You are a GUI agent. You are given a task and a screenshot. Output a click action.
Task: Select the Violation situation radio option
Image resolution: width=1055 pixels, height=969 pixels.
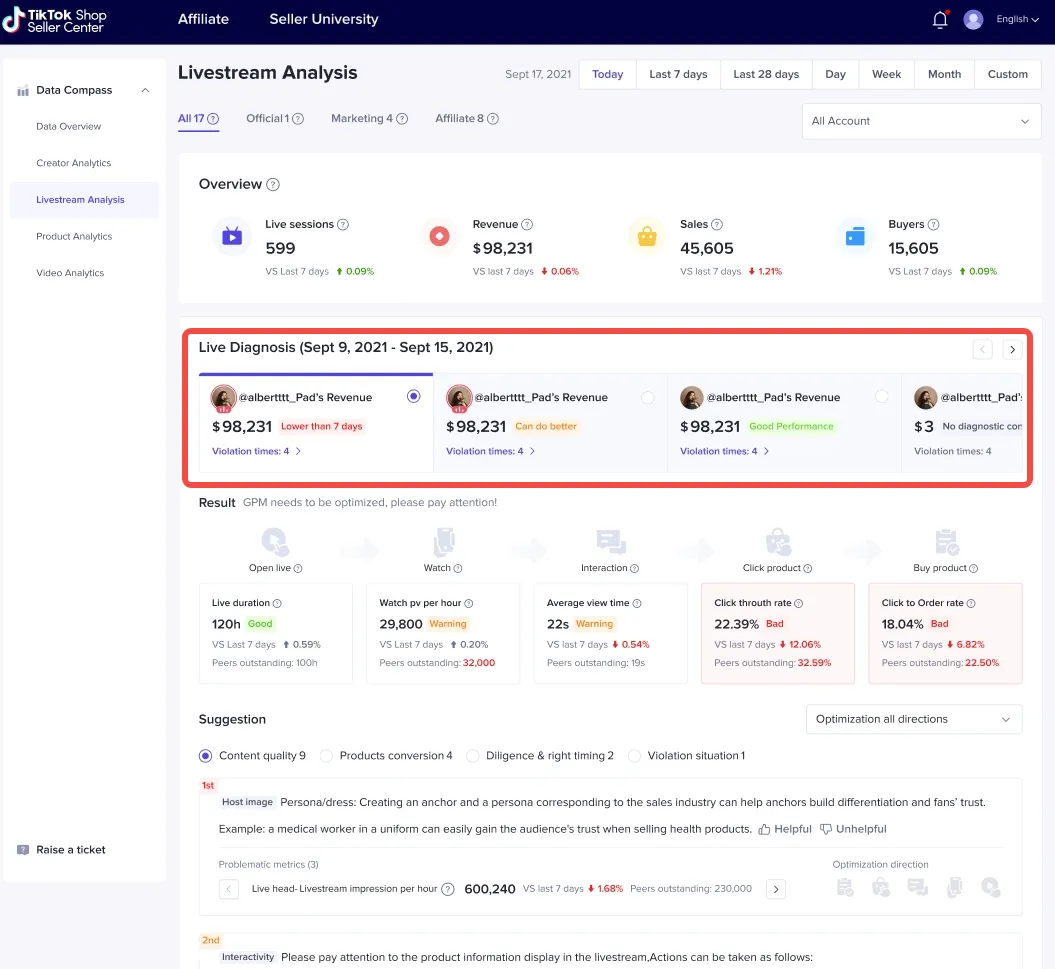(634, 756)
